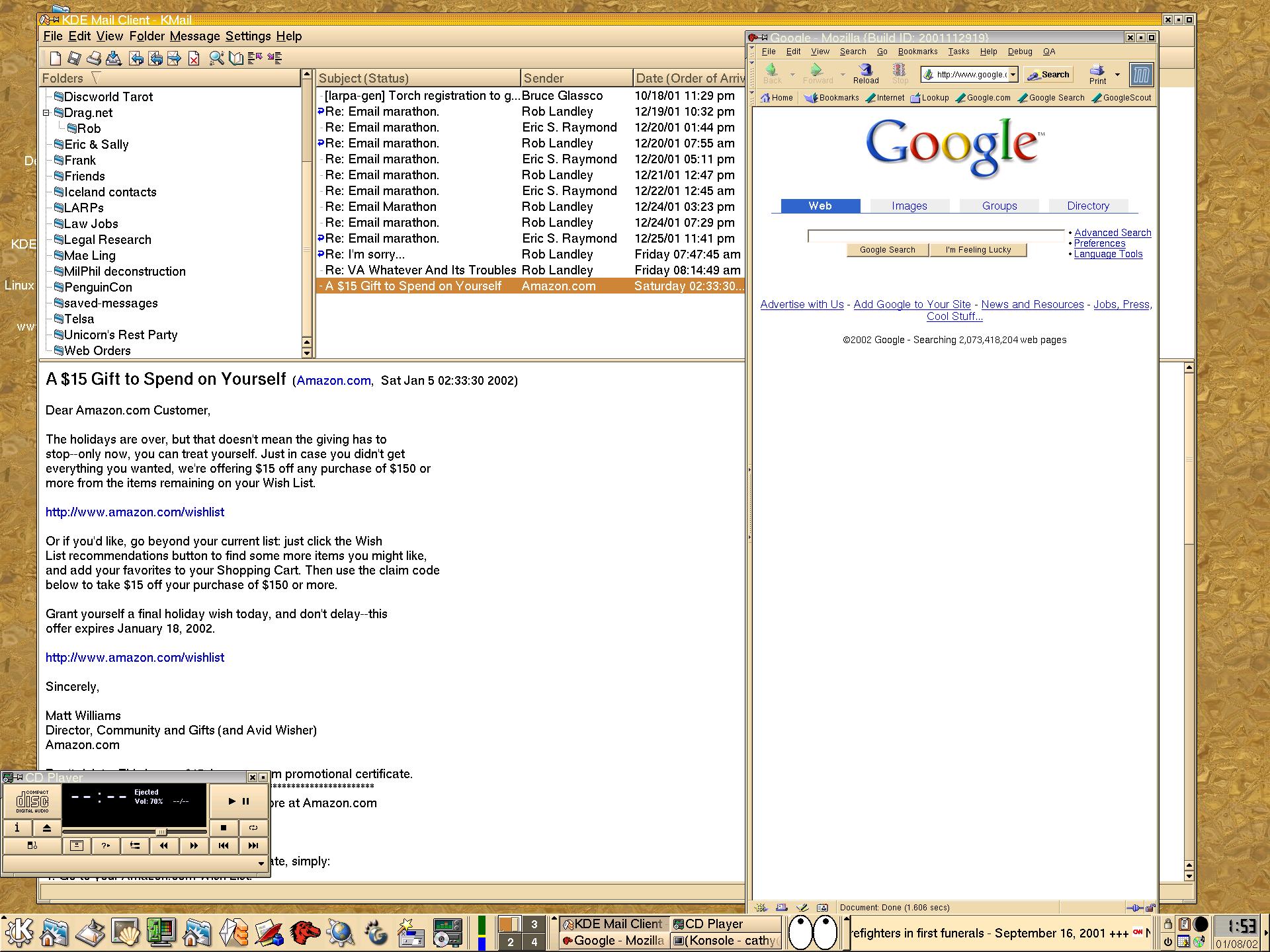Collapse the Drag.net folder tree

tap(46, 113)
